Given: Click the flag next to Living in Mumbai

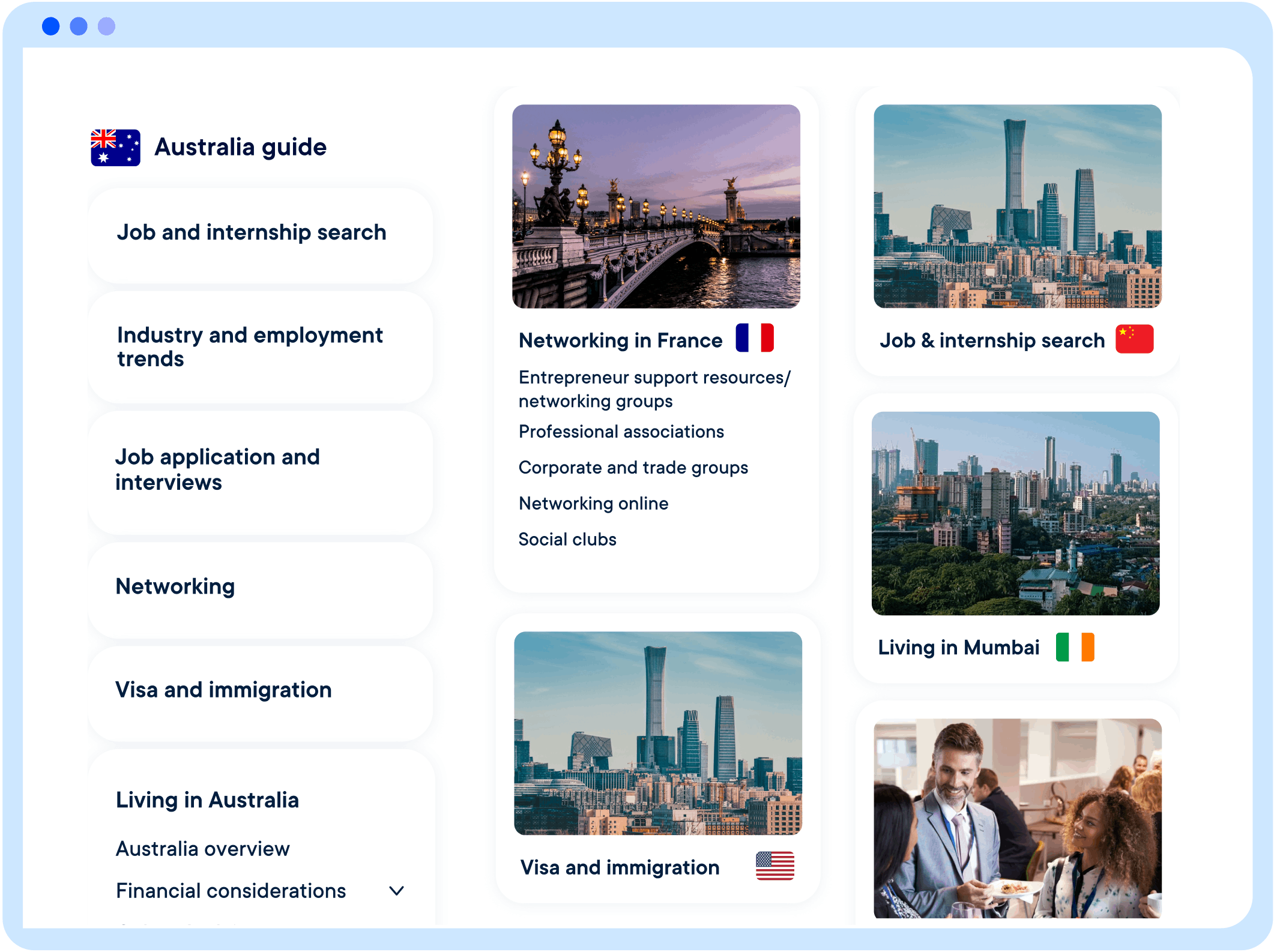Looking at the screenshot, I should pos(1075,646).
